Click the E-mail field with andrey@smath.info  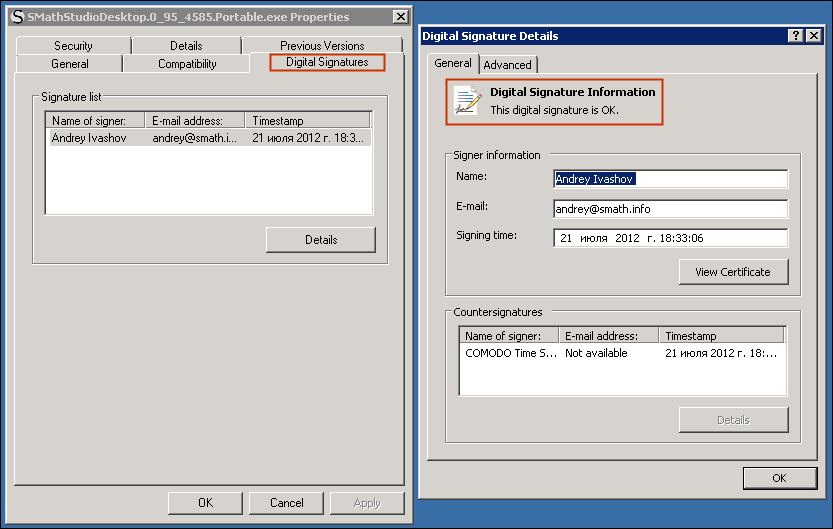pyautogui.click(x=670, y=209)
